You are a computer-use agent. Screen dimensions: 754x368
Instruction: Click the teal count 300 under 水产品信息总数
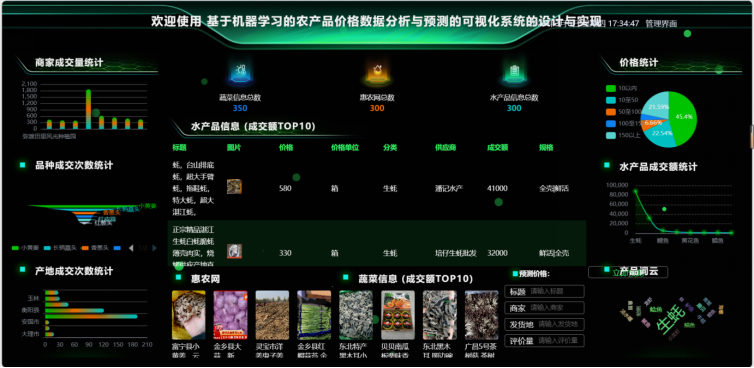514,108
